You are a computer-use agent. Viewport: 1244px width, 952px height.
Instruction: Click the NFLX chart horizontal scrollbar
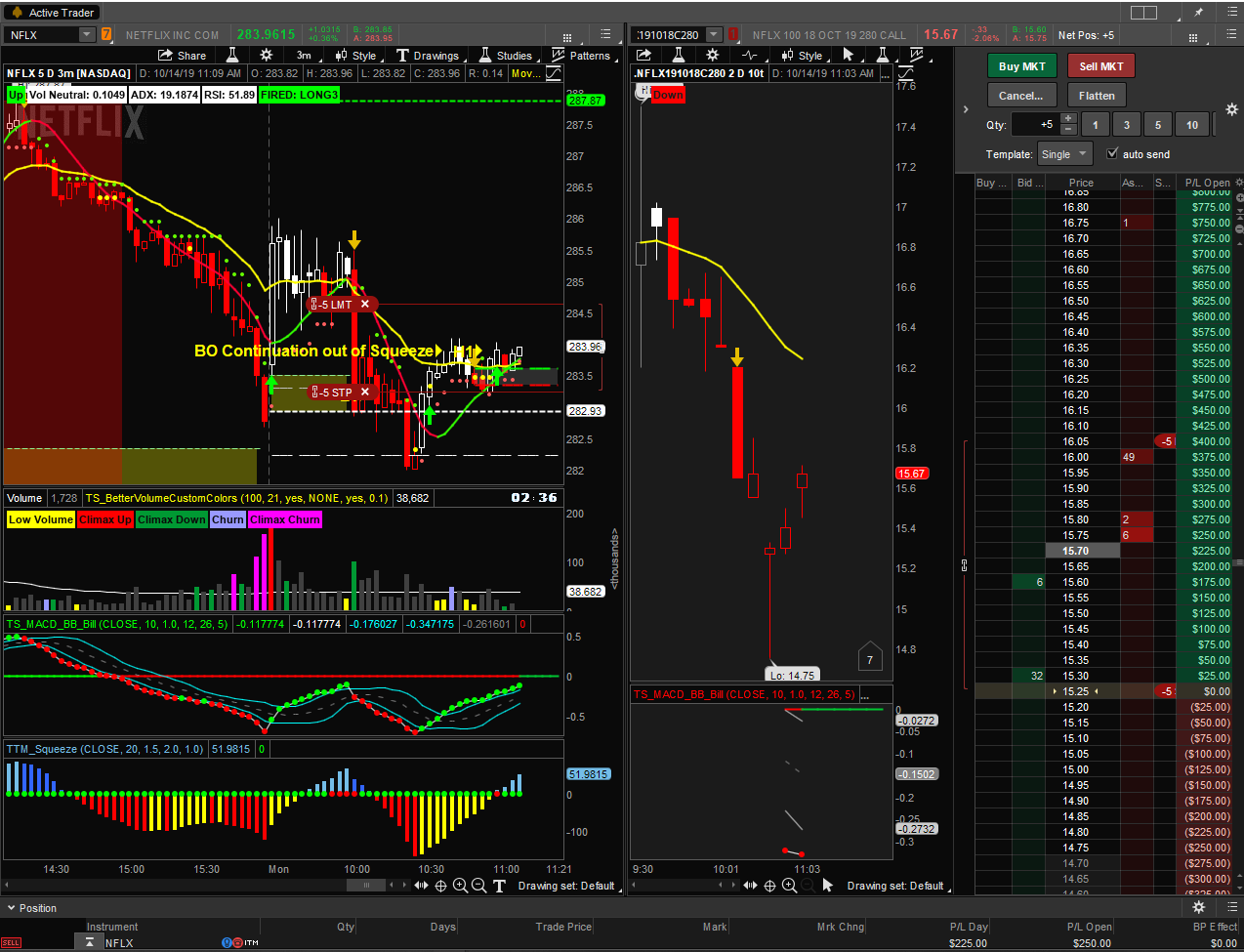(366, 886)
